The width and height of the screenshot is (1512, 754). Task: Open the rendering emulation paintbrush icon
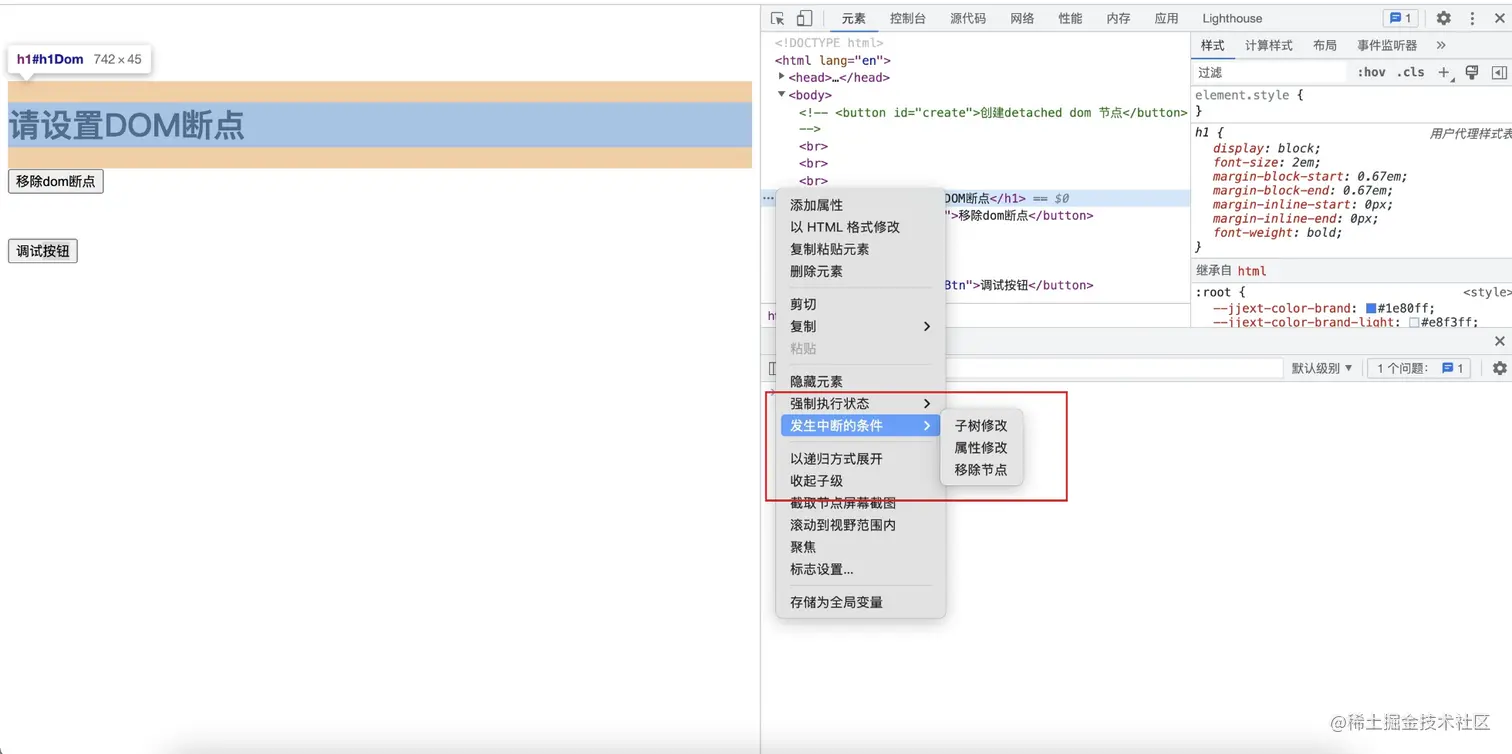(x=1471, y=72)
